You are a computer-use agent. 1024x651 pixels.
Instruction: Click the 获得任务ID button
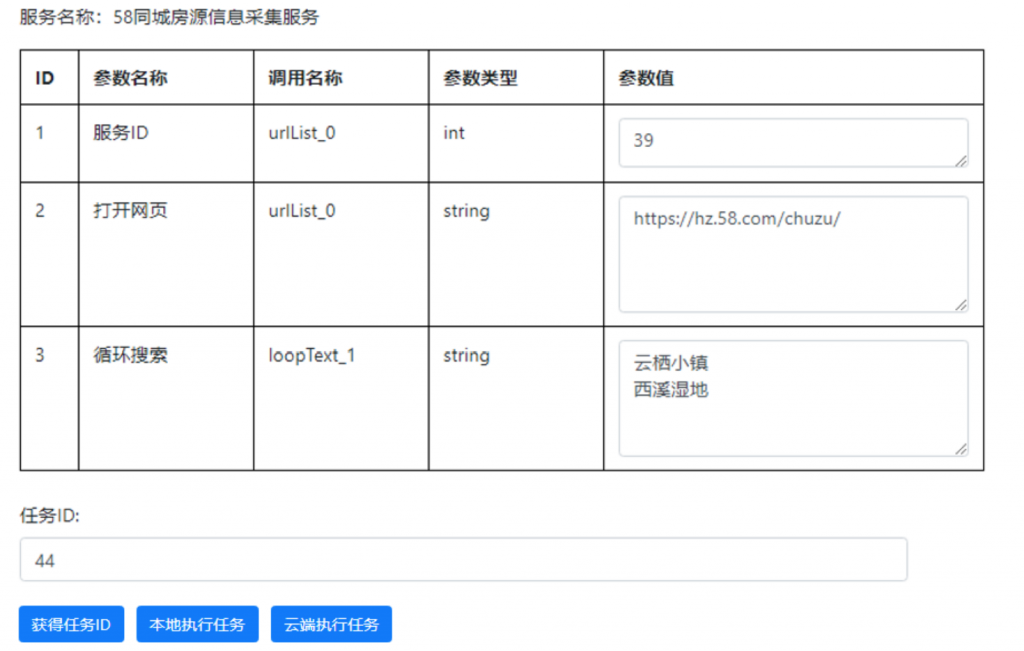pos(70,624)
